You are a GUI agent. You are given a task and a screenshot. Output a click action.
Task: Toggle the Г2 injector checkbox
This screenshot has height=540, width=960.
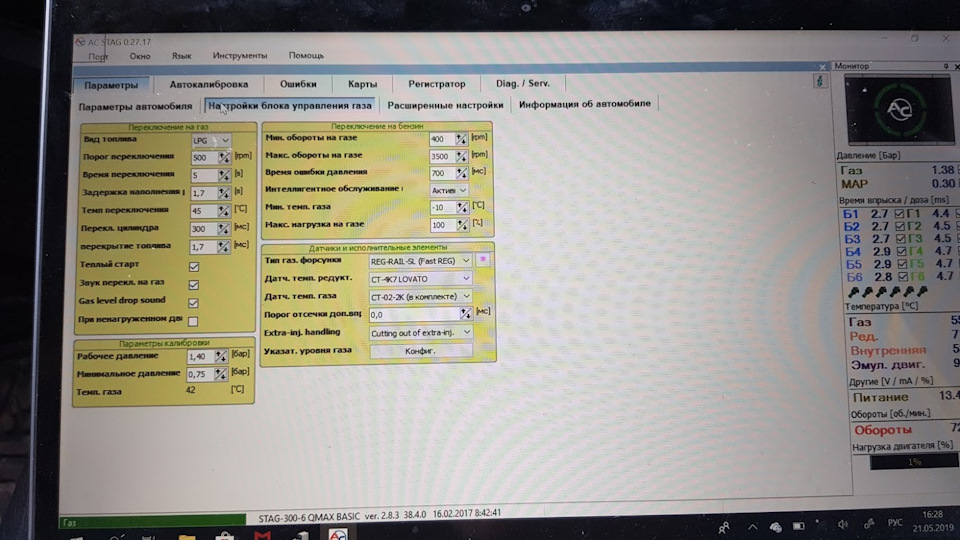pos(899,226)
